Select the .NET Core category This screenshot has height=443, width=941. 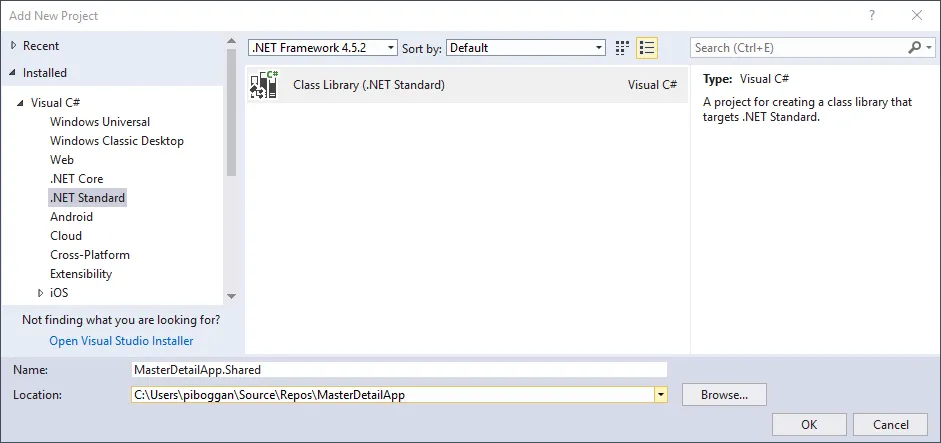coord(77,179)
